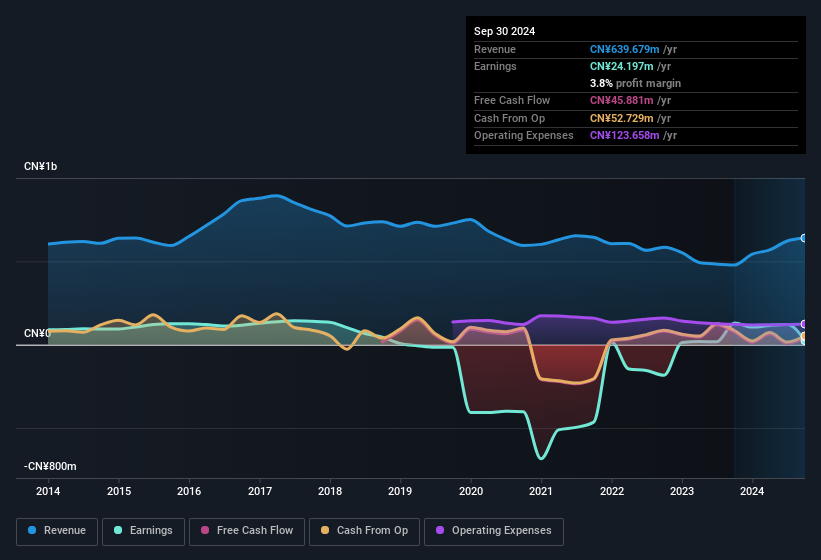Select the 2017 x-axis label
The image size is (821, 560).
click(x=260, y=491)
